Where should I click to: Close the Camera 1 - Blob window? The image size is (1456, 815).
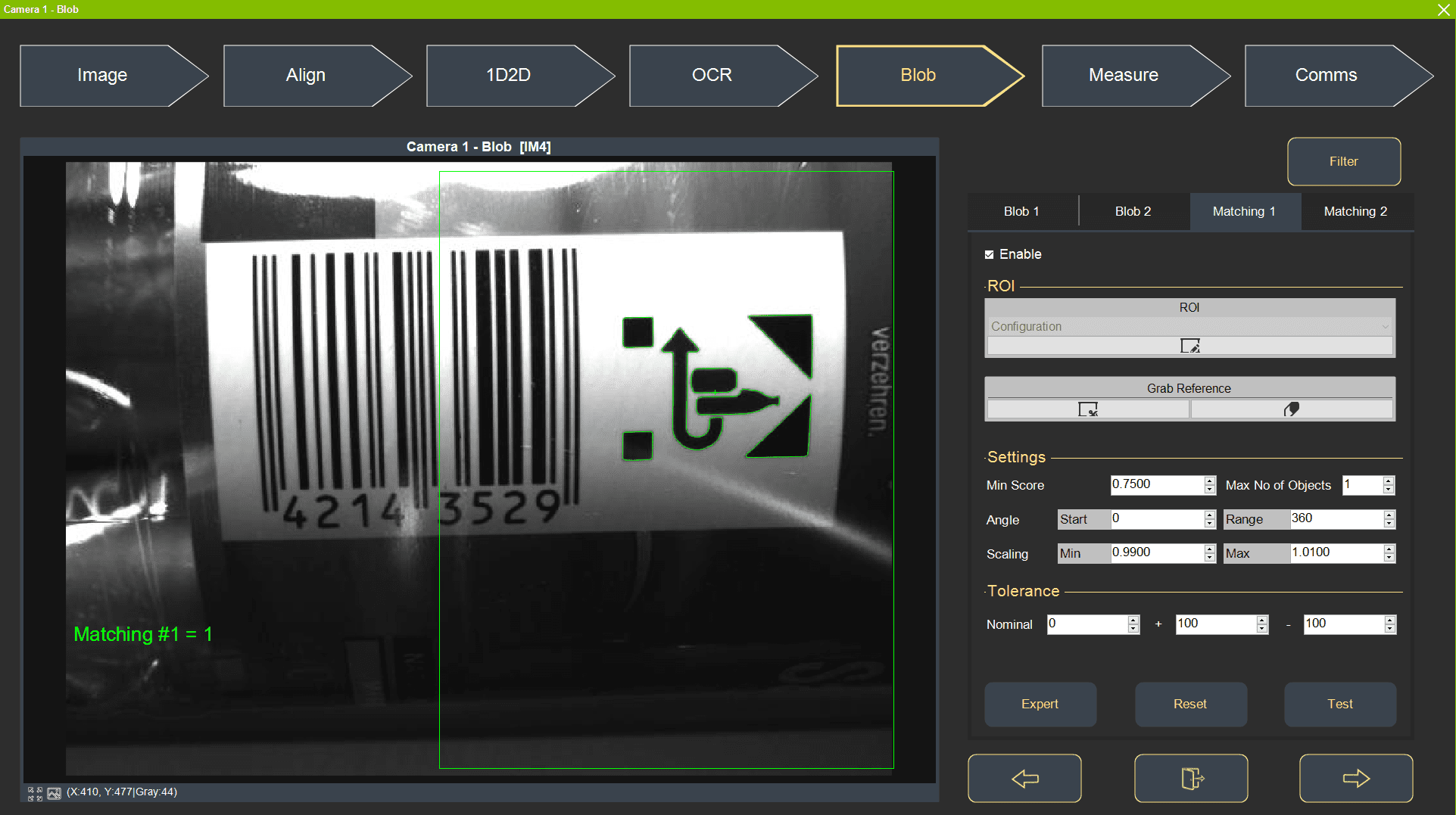[x=1444, y=9]
